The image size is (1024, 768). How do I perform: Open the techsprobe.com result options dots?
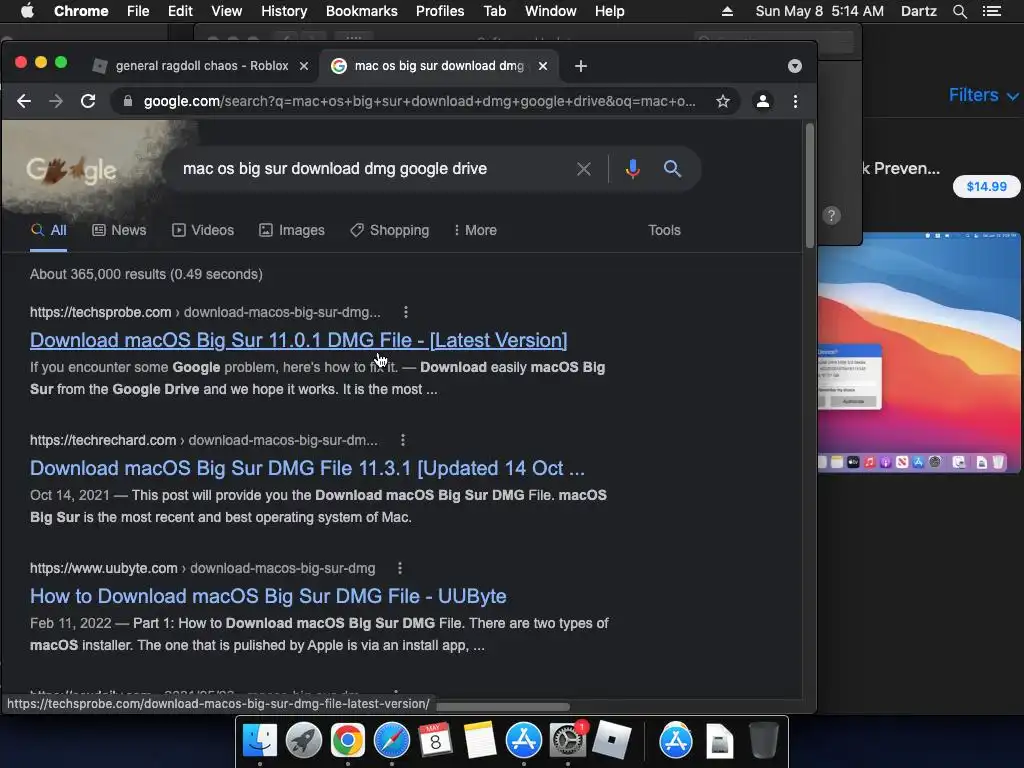point(406,312)
